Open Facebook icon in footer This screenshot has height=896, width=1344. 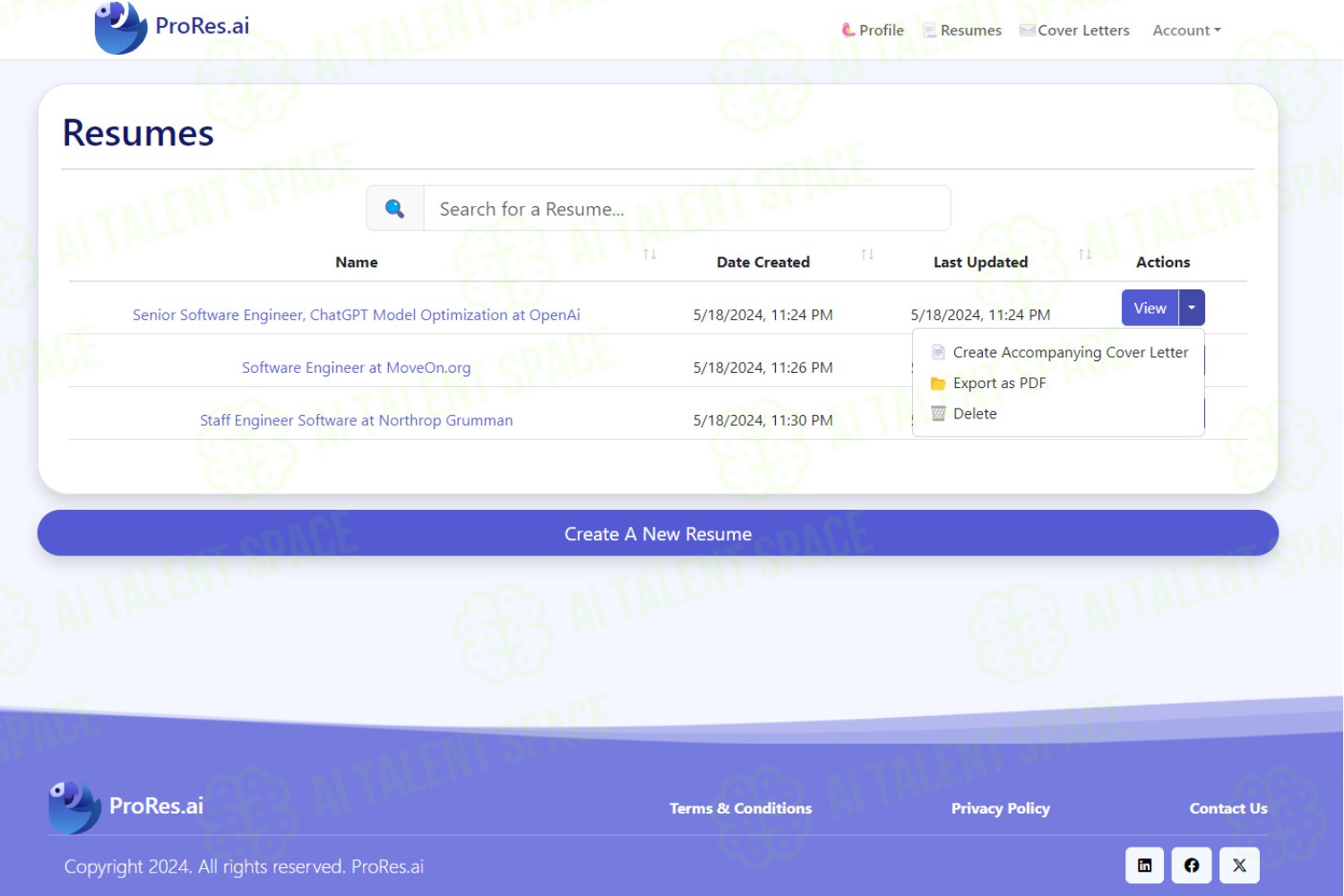pos(1192,866)
